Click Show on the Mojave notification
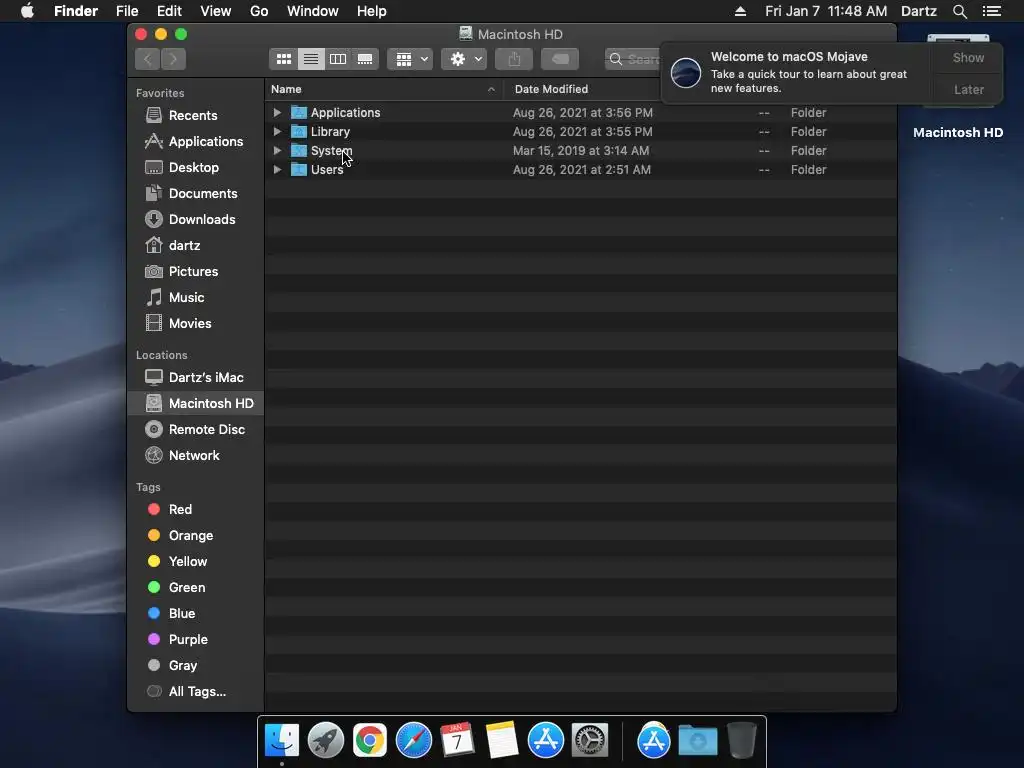The width and height of the screenshot is (1024, 768). [968, 58]
